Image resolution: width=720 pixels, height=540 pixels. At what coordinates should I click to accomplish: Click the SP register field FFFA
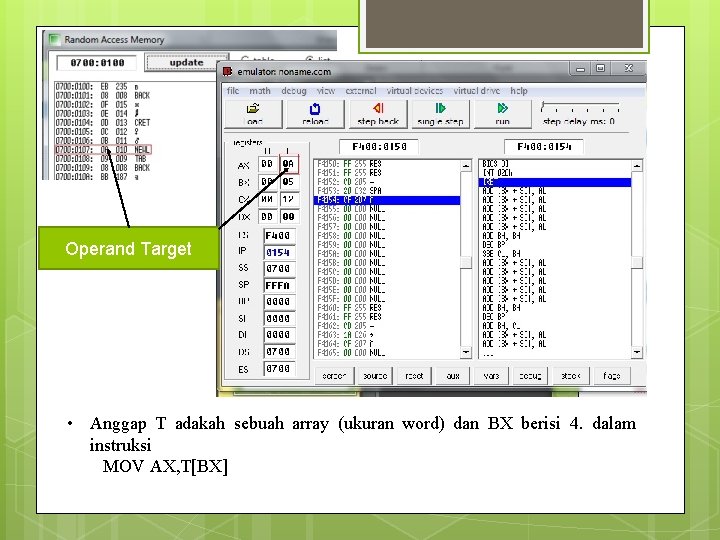[x=279, y=285]
